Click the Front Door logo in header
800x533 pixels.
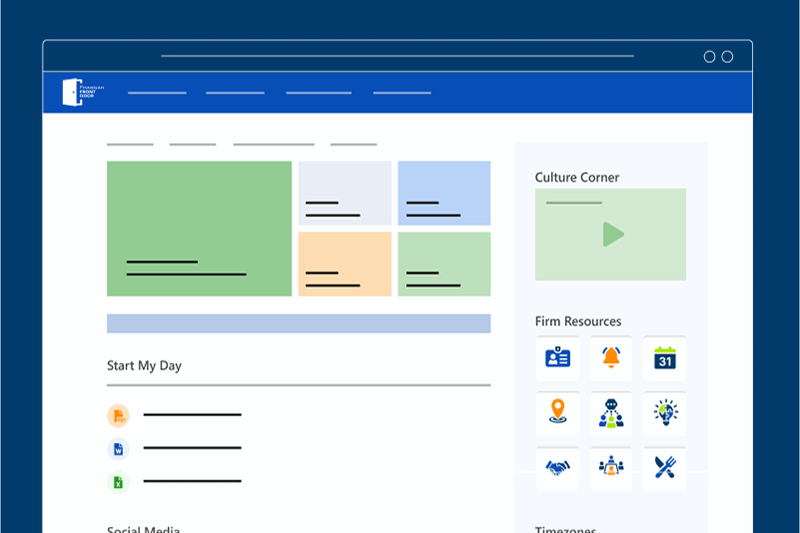pyautogui.click(x=83, y=92)
